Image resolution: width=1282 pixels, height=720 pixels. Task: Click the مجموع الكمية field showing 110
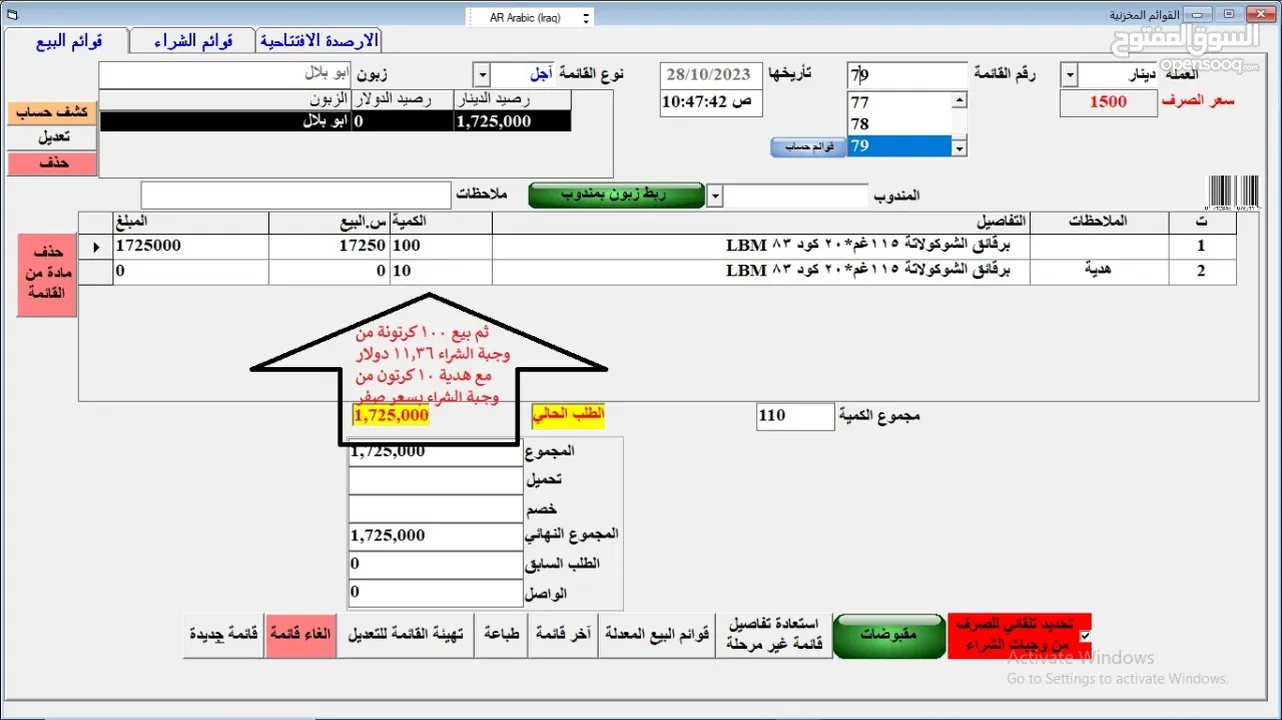795,416
